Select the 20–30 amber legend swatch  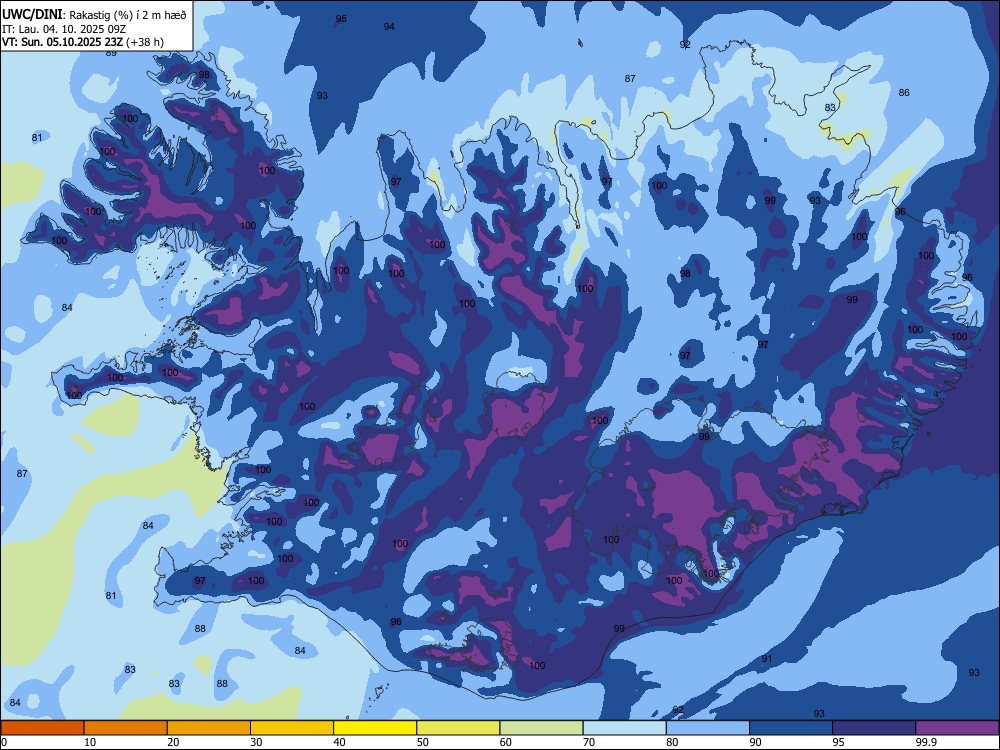tap(209, 728)
